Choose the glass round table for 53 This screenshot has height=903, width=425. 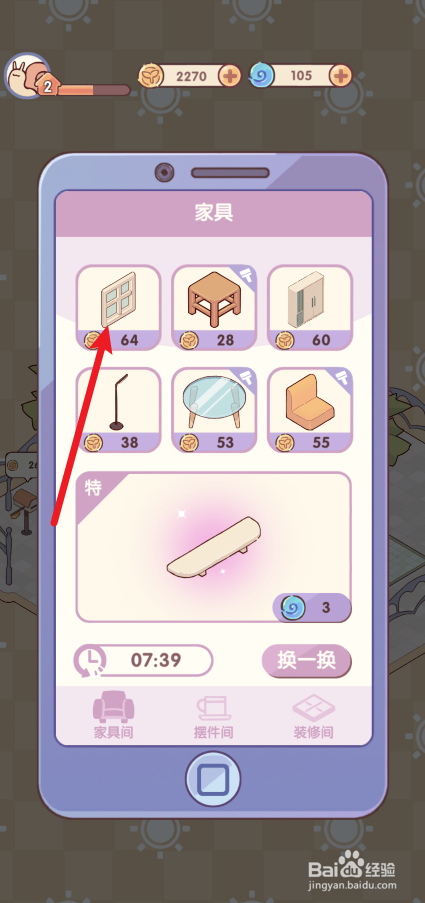[x=214, y=410]
